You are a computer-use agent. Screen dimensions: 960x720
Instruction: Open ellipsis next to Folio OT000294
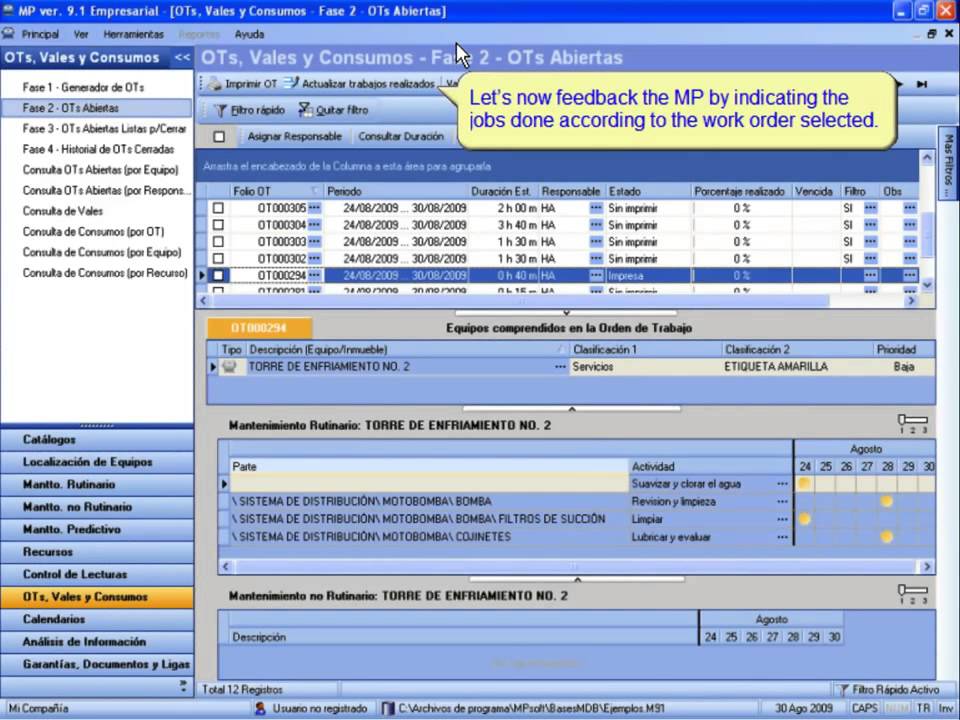click(x=314, y=276)
